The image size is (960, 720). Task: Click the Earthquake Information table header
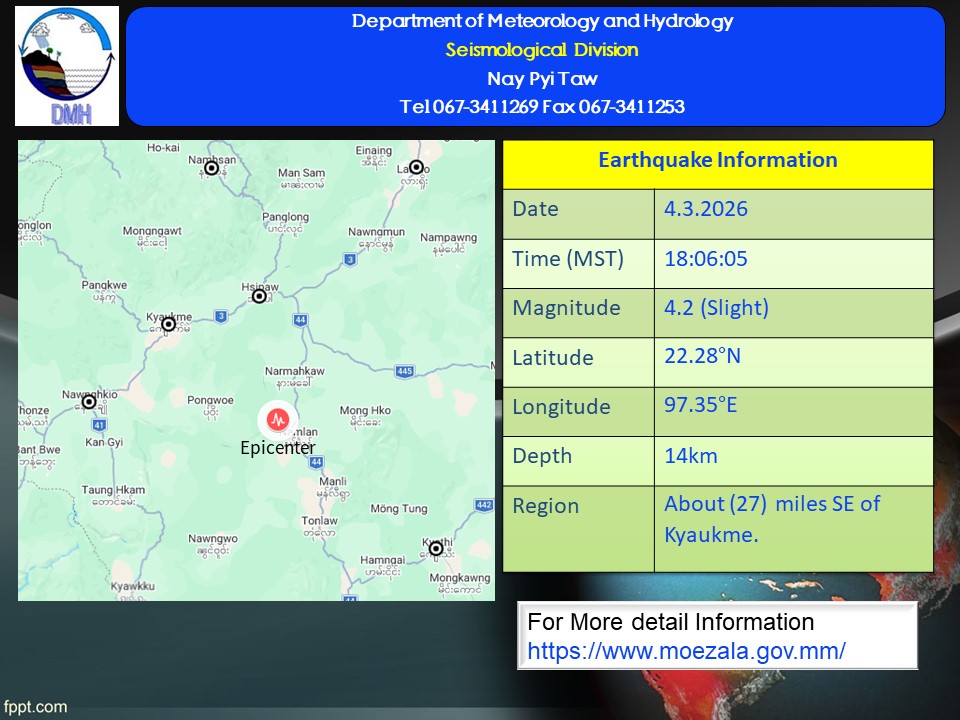click(717, 161)
